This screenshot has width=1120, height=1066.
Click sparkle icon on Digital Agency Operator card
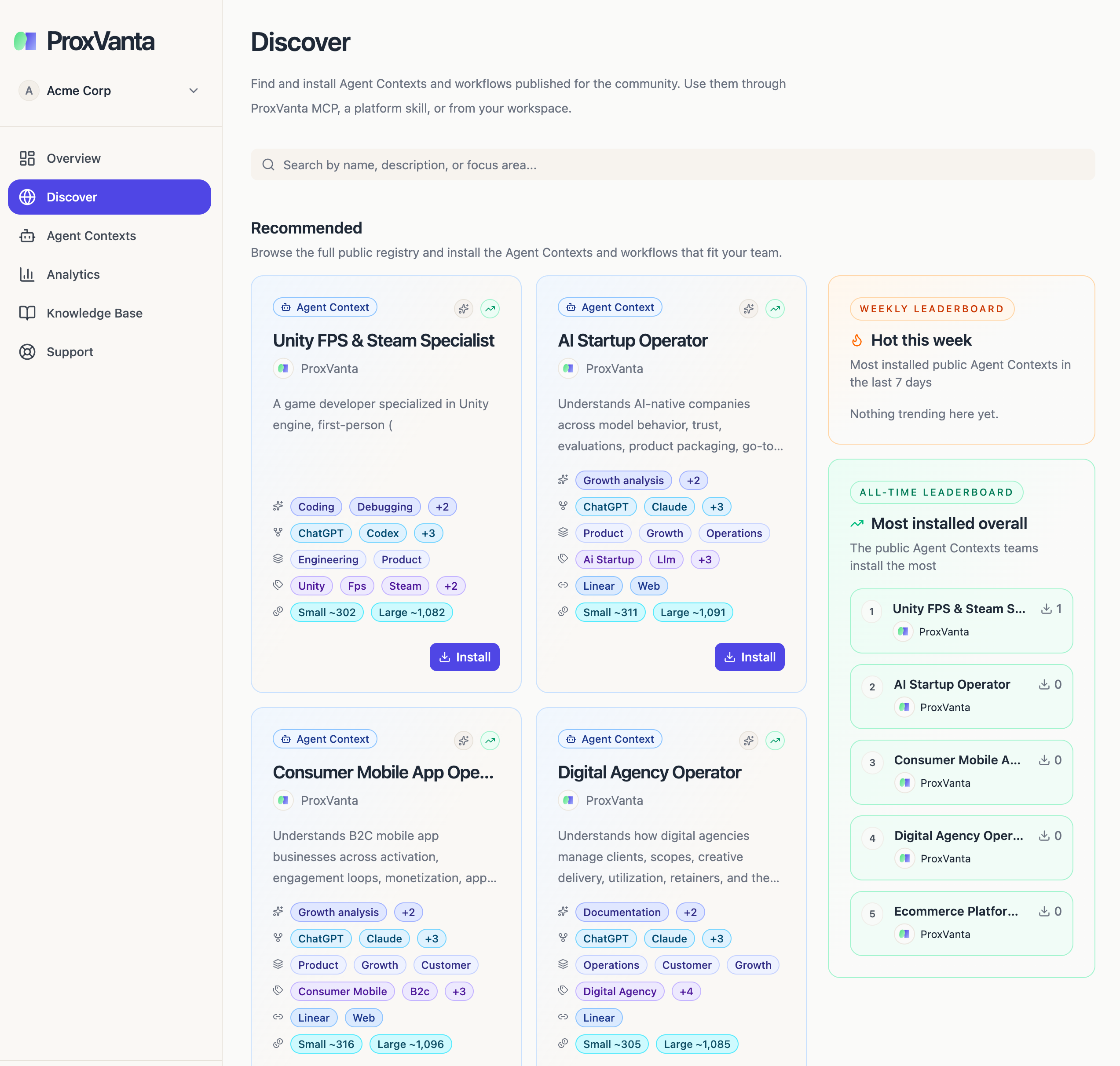click(749, 741)
